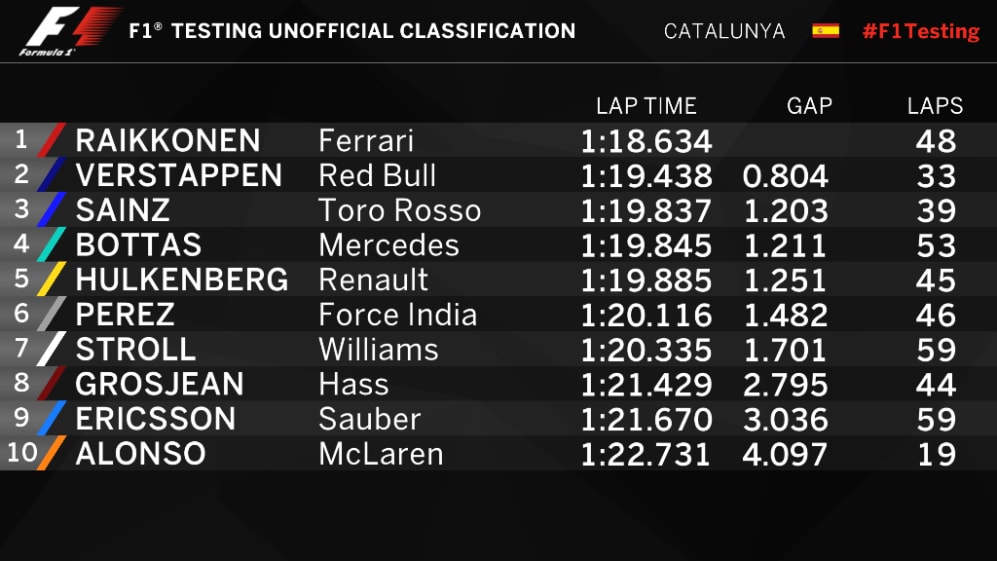This screenshot has height=561, width=997.
Task: Click the Toro Rosso team name
Action: click(x=399, y=211)
